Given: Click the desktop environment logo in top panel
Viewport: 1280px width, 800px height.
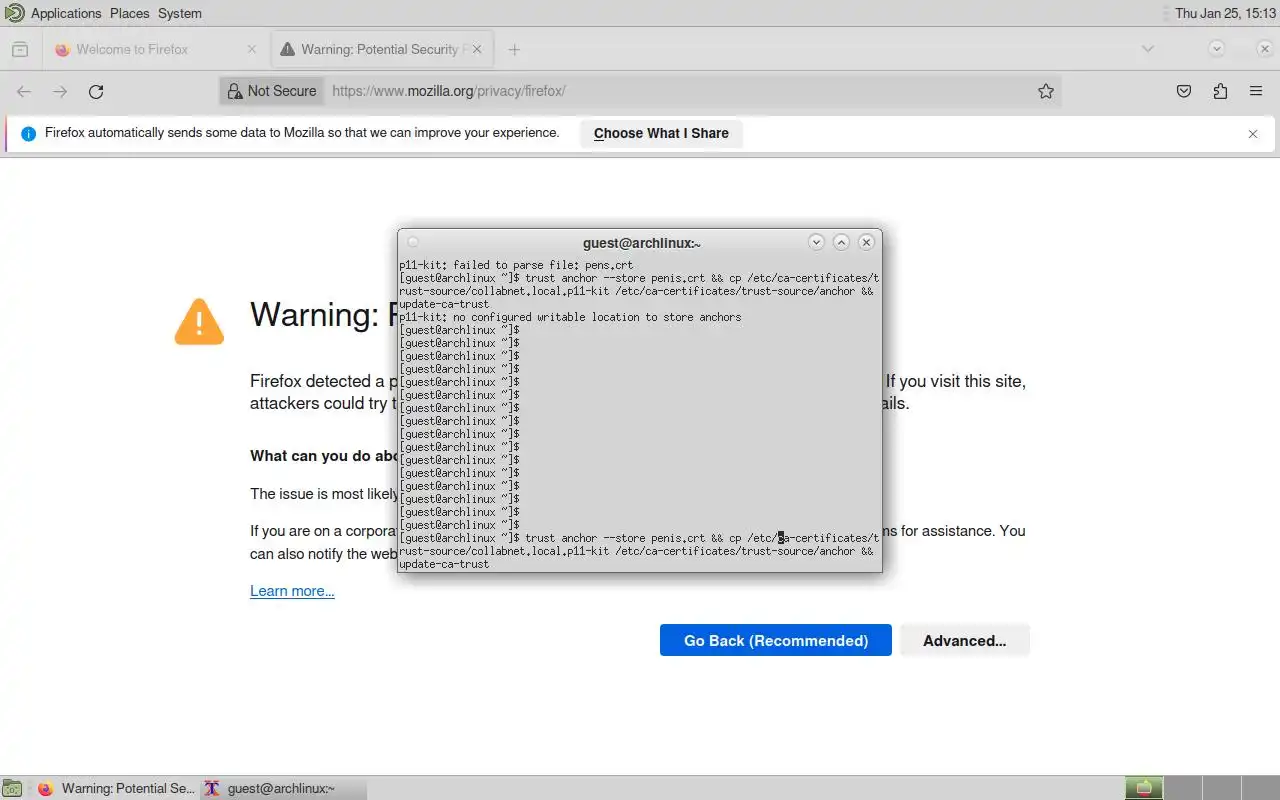Looking at the screenshot, I should (14, 13).
